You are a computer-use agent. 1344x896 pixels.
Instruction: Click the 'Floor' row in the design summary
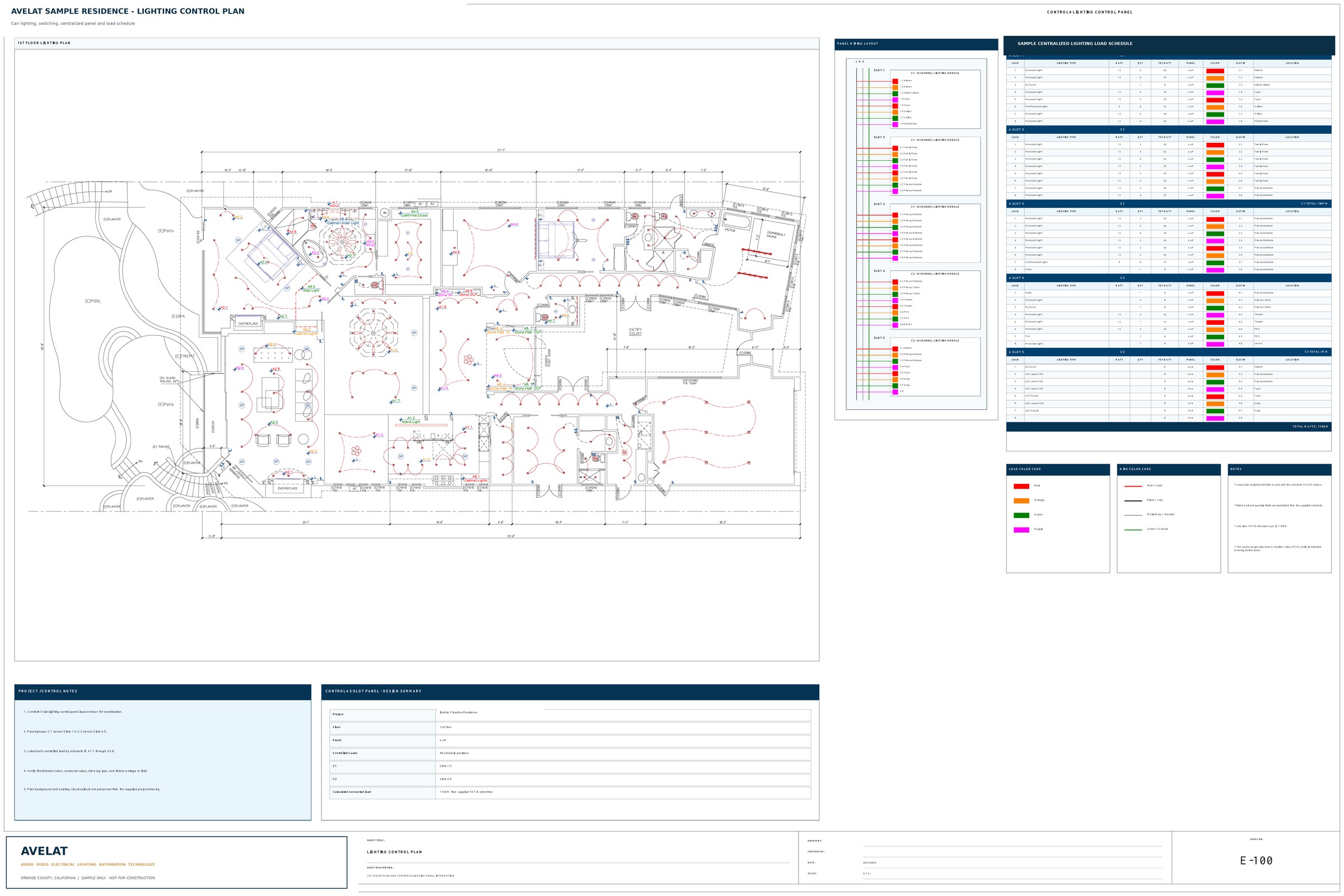[570, 728]
